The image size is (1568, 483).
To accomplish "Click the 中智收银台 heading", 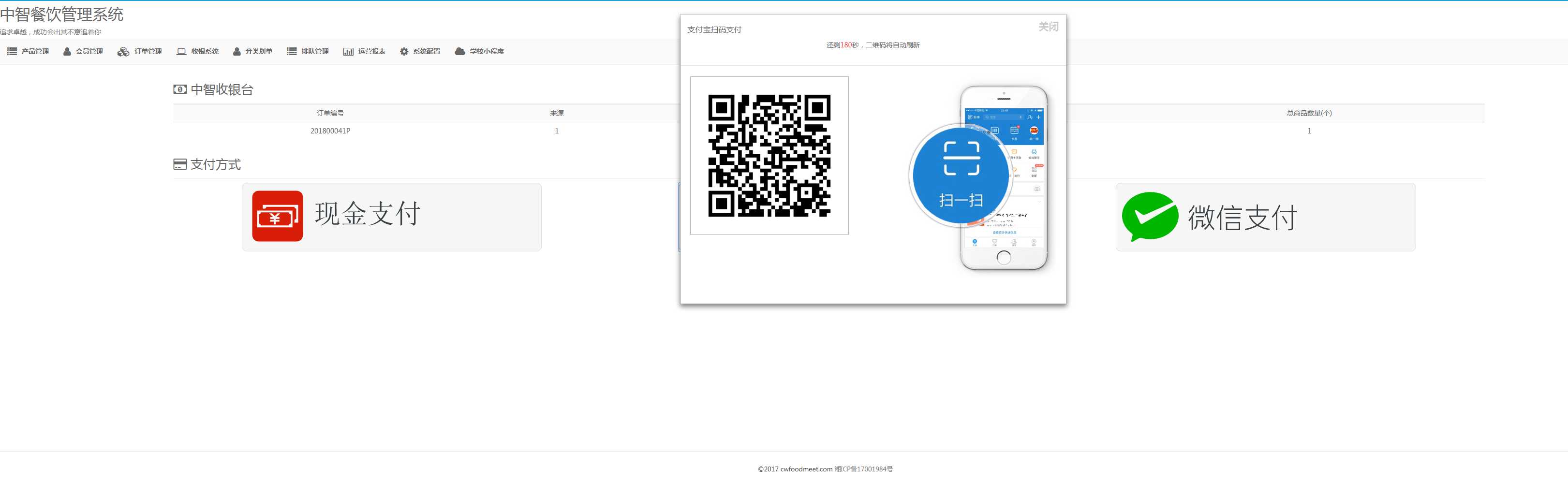I will point(222,89).
